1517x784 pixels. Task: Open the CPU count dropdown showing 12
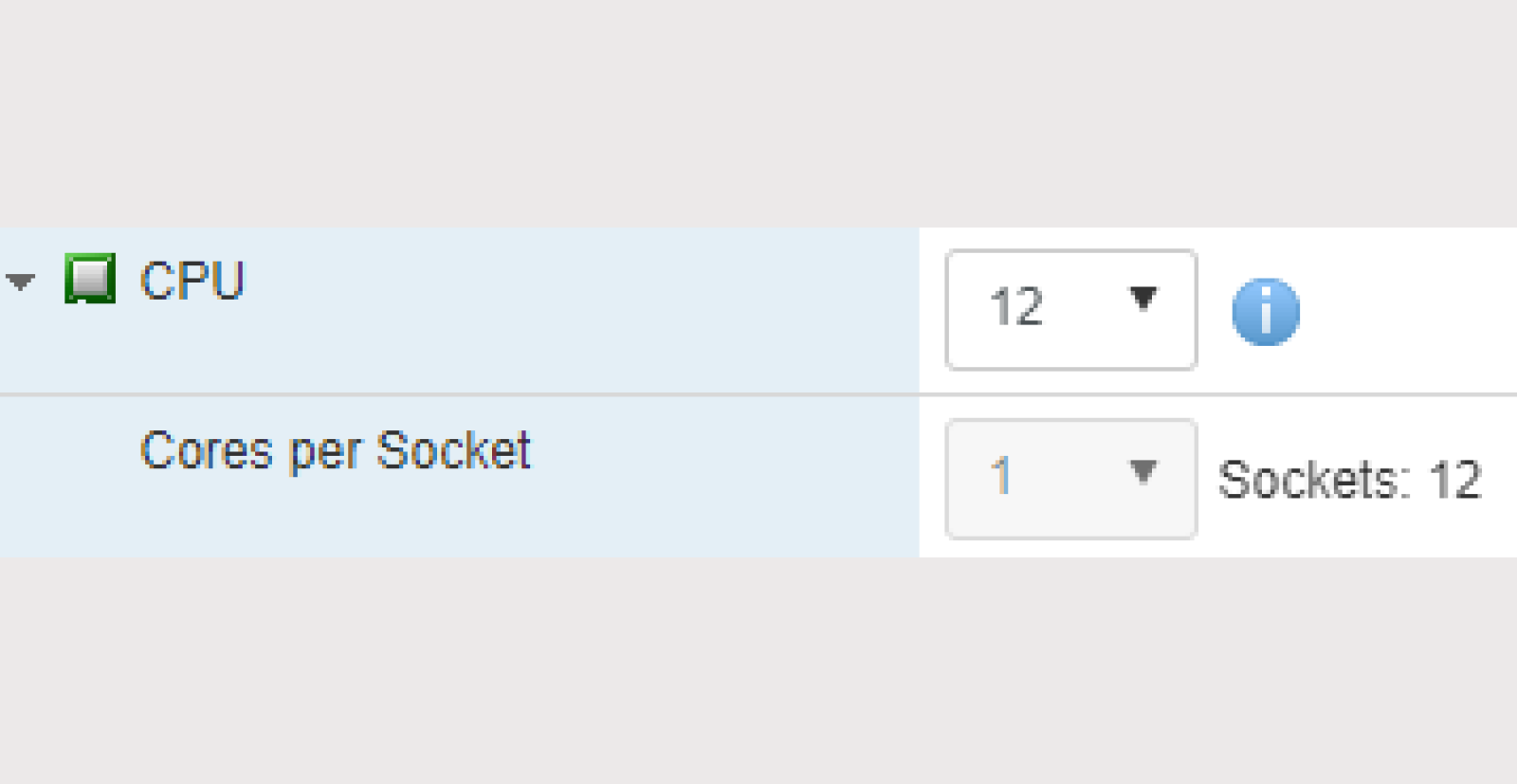click(1069, 309)
